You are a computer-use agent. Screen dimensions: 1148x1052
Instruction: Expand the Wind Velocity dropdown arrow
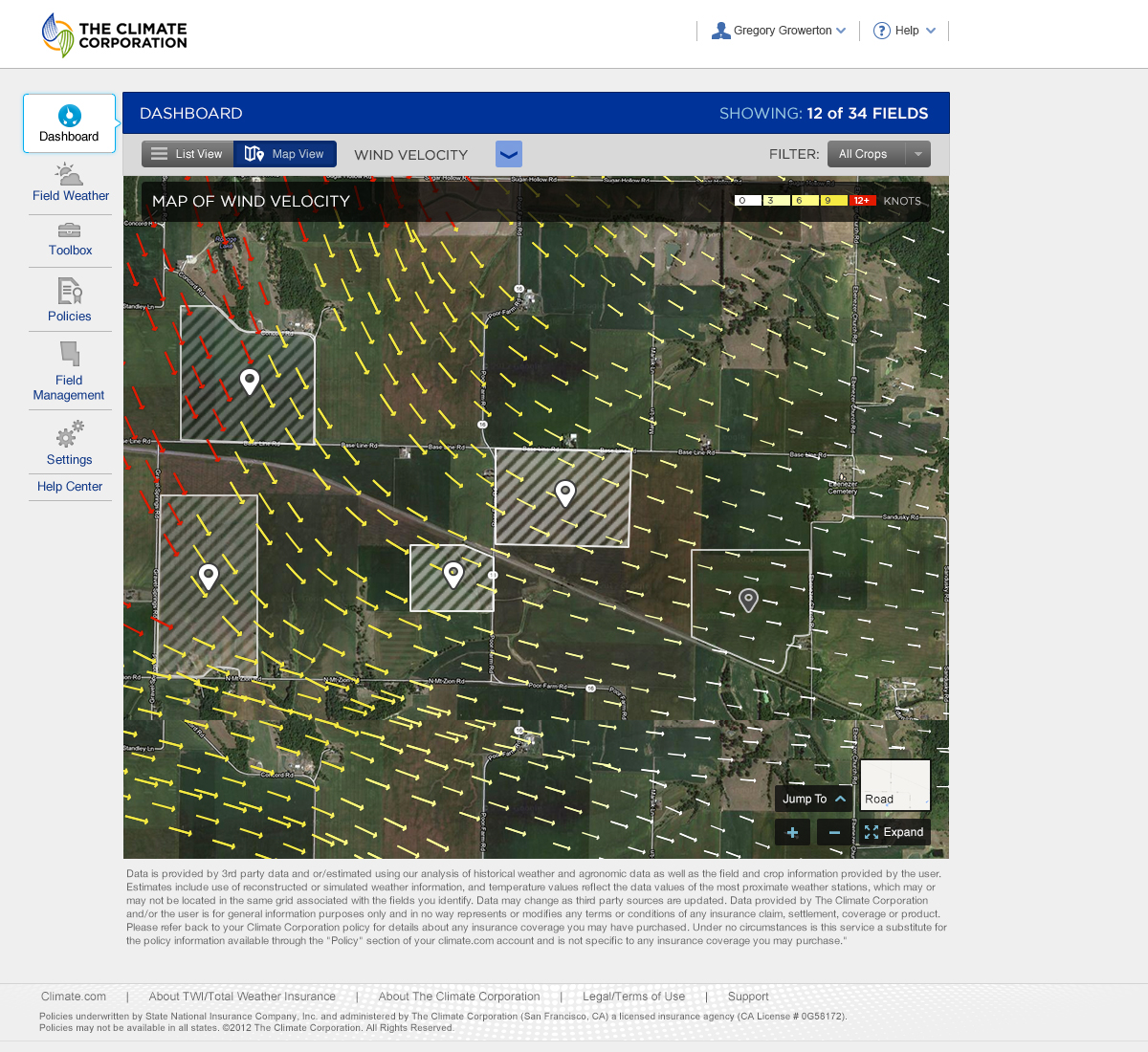[509, 154]
